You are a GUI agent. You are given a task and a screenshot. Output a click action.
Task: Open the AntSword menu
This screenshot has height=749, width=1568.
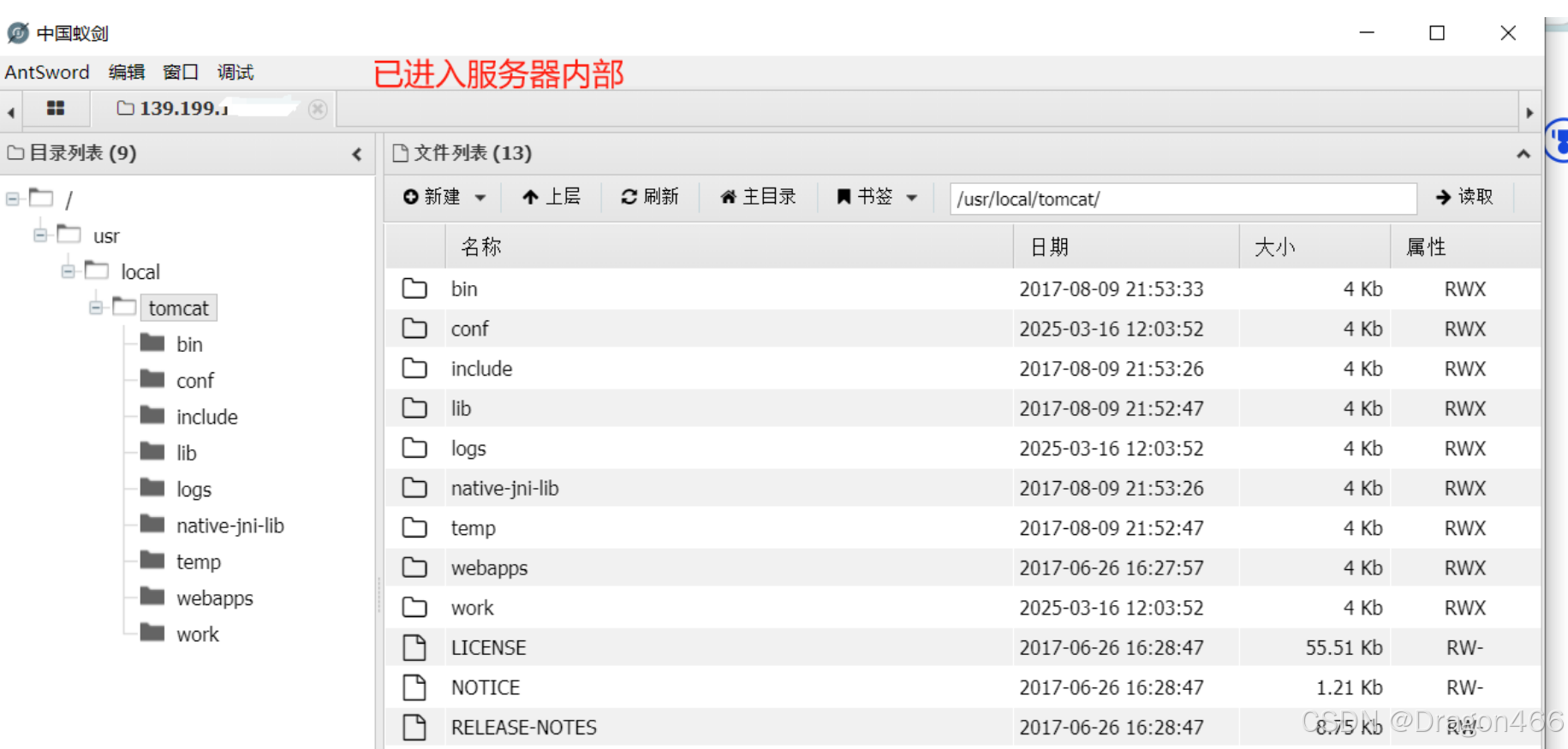47,72
